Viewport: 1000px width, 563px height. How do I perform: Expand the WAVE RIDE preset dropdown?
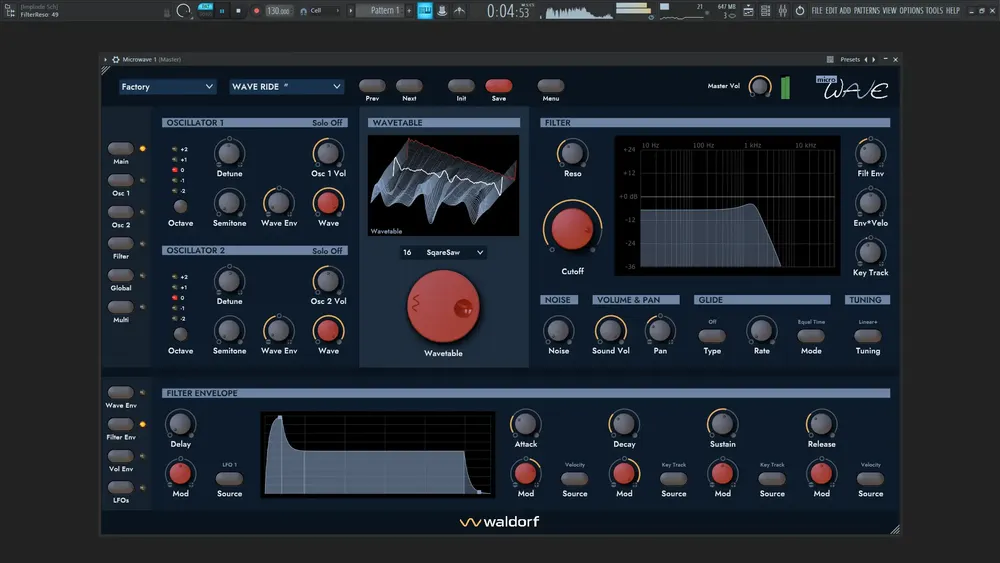pos(286,87)
